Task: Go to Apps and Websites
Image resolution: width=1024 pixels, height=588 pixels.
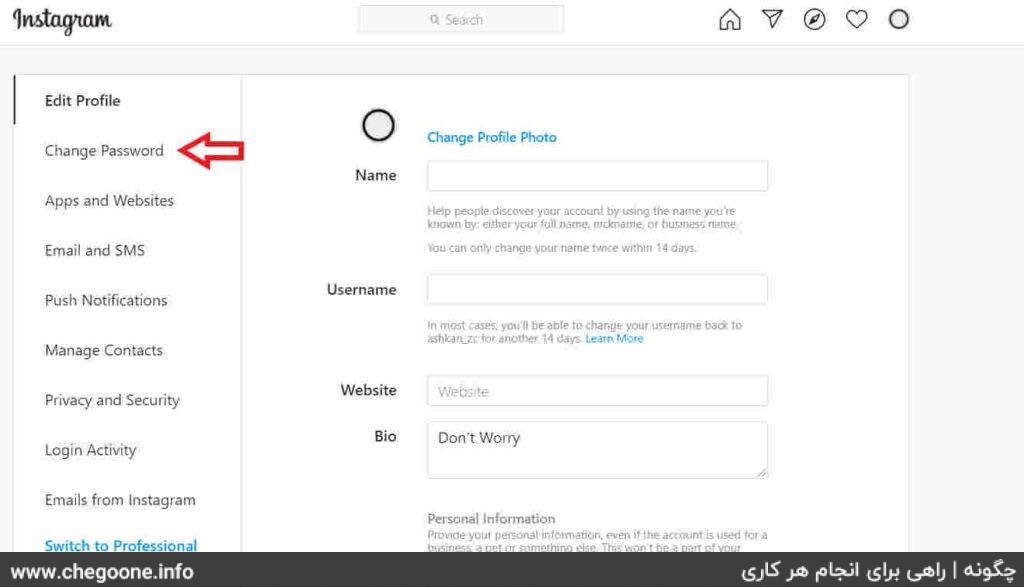Action: pyautogui.click(x=109, y=201)
